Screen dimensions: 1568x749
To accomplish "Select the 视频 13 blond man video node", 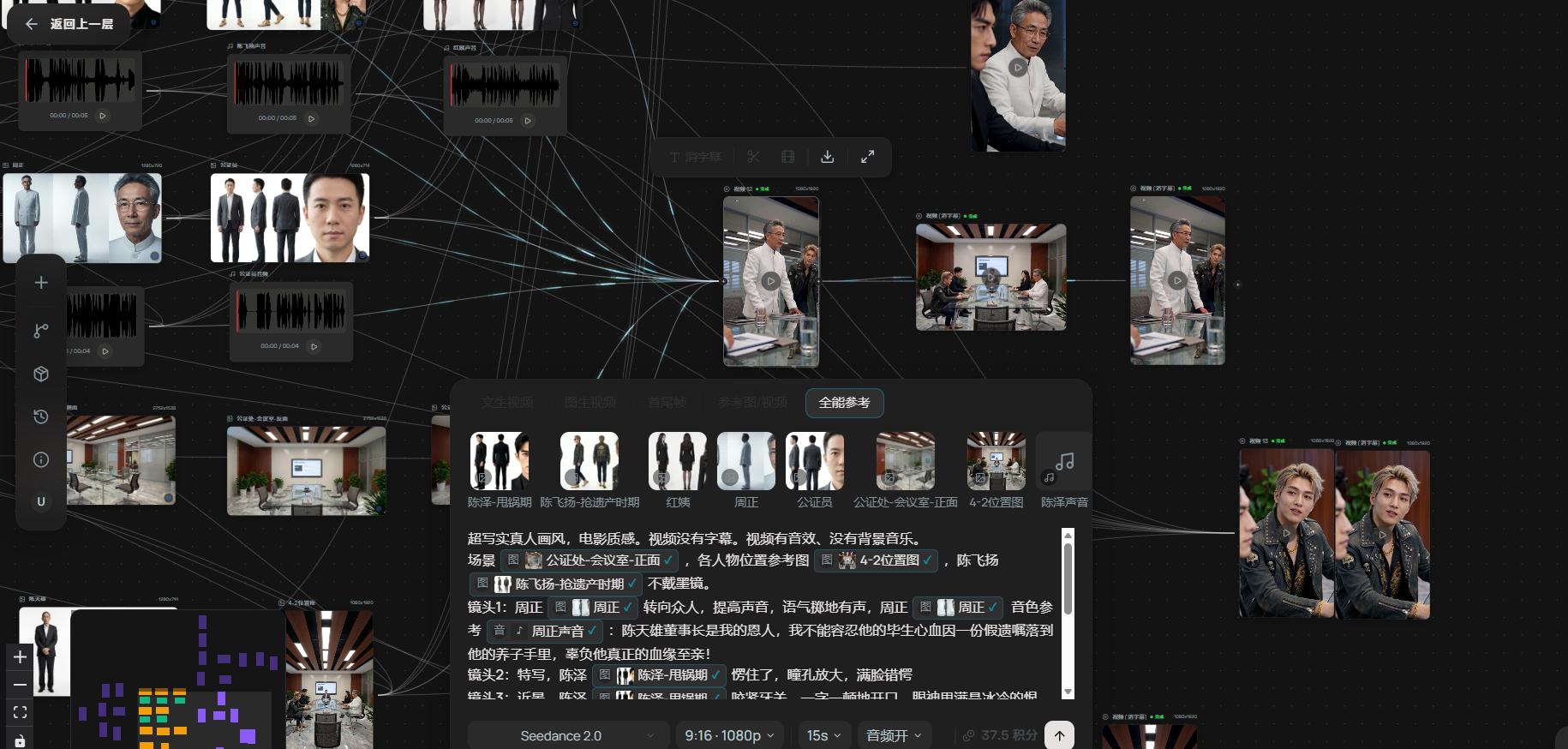I will pyautogui.click(x=1287, y=533).
